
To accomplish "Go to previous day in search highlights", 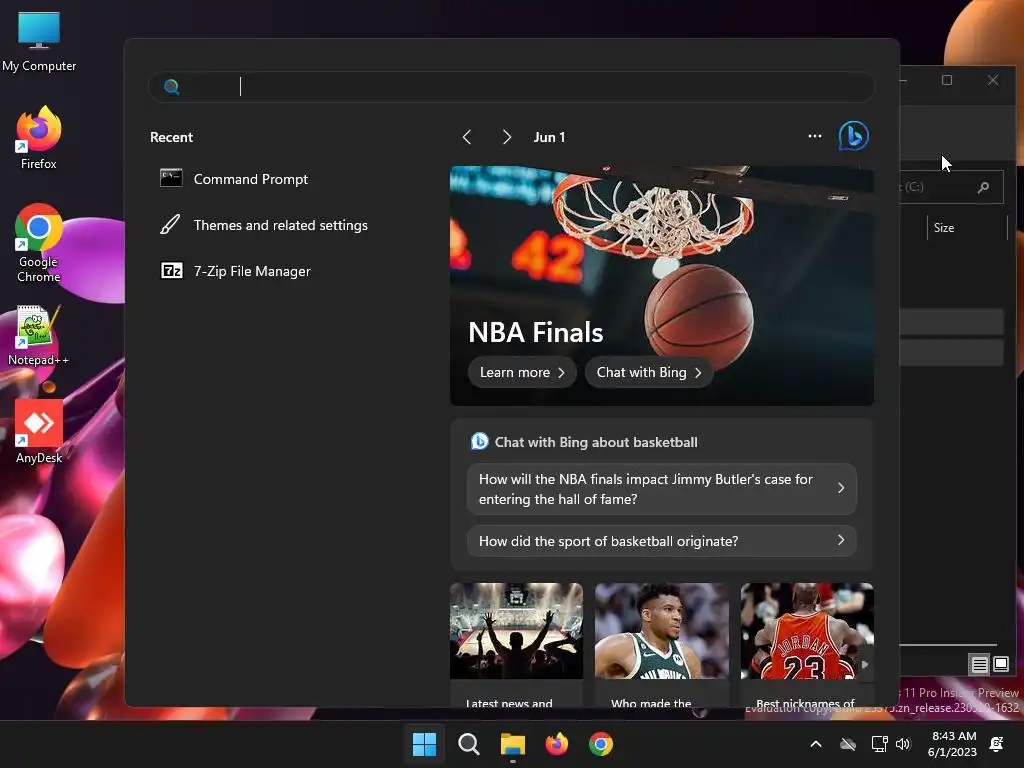I will pos(467,137).
